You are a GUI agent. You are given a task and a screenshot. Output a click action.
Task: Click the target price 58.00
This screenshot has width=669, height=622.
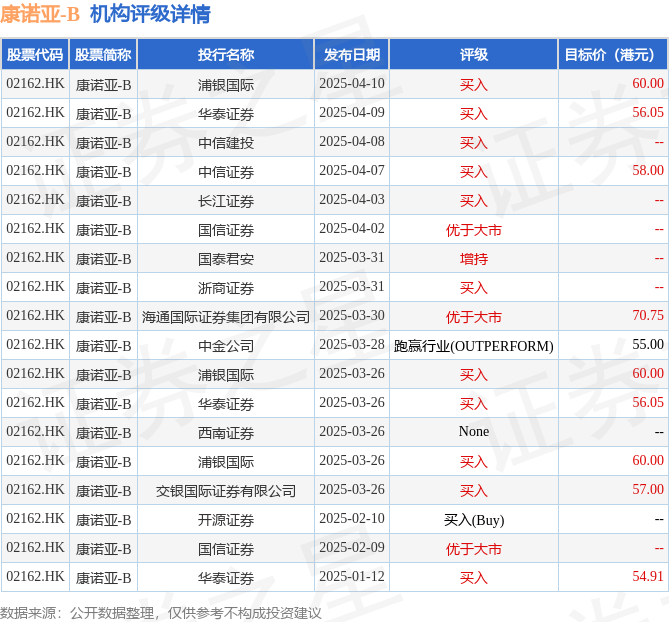click(x=648, y=171)
